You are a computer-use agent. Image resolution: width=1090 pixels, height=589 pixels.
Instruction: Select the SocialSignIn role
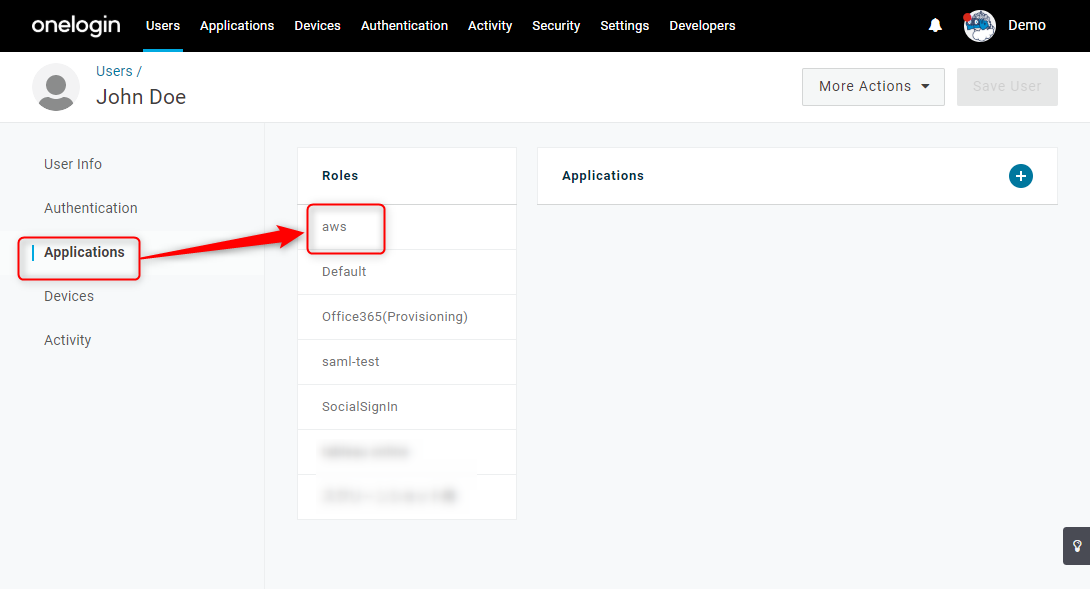(407, 407)
